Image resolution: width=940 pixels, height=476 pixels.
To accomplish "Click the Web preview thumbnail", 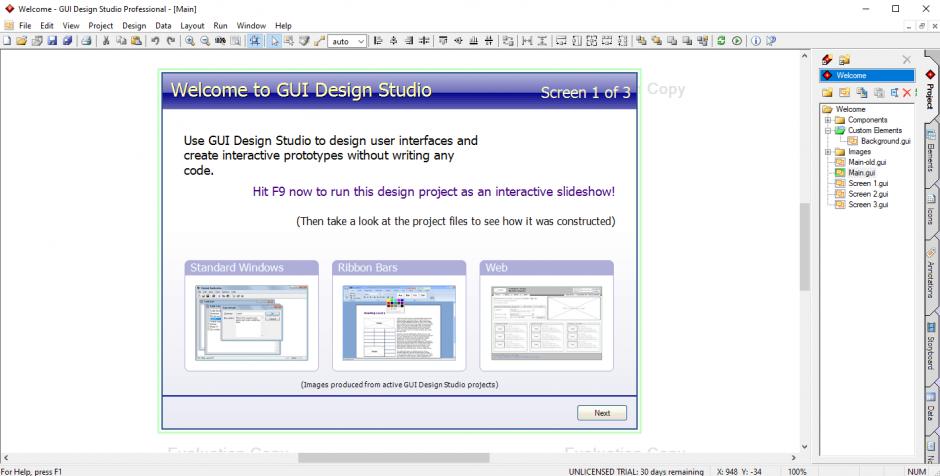I will tap(546, 322).
